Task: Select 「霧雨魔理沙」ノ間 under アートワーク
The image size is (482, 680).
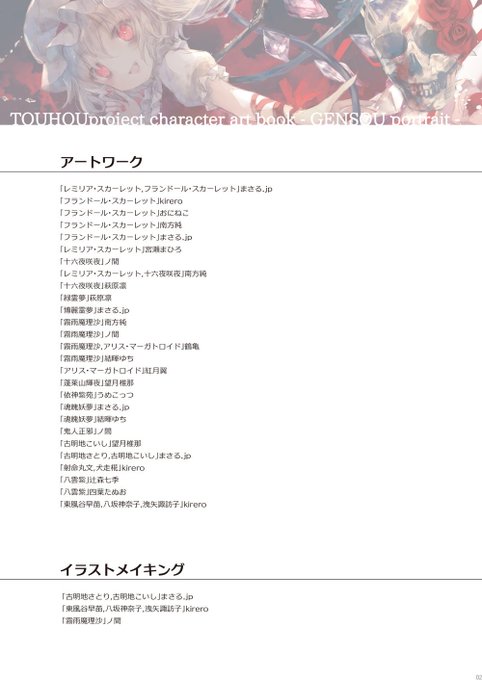Action: point(89,334)
